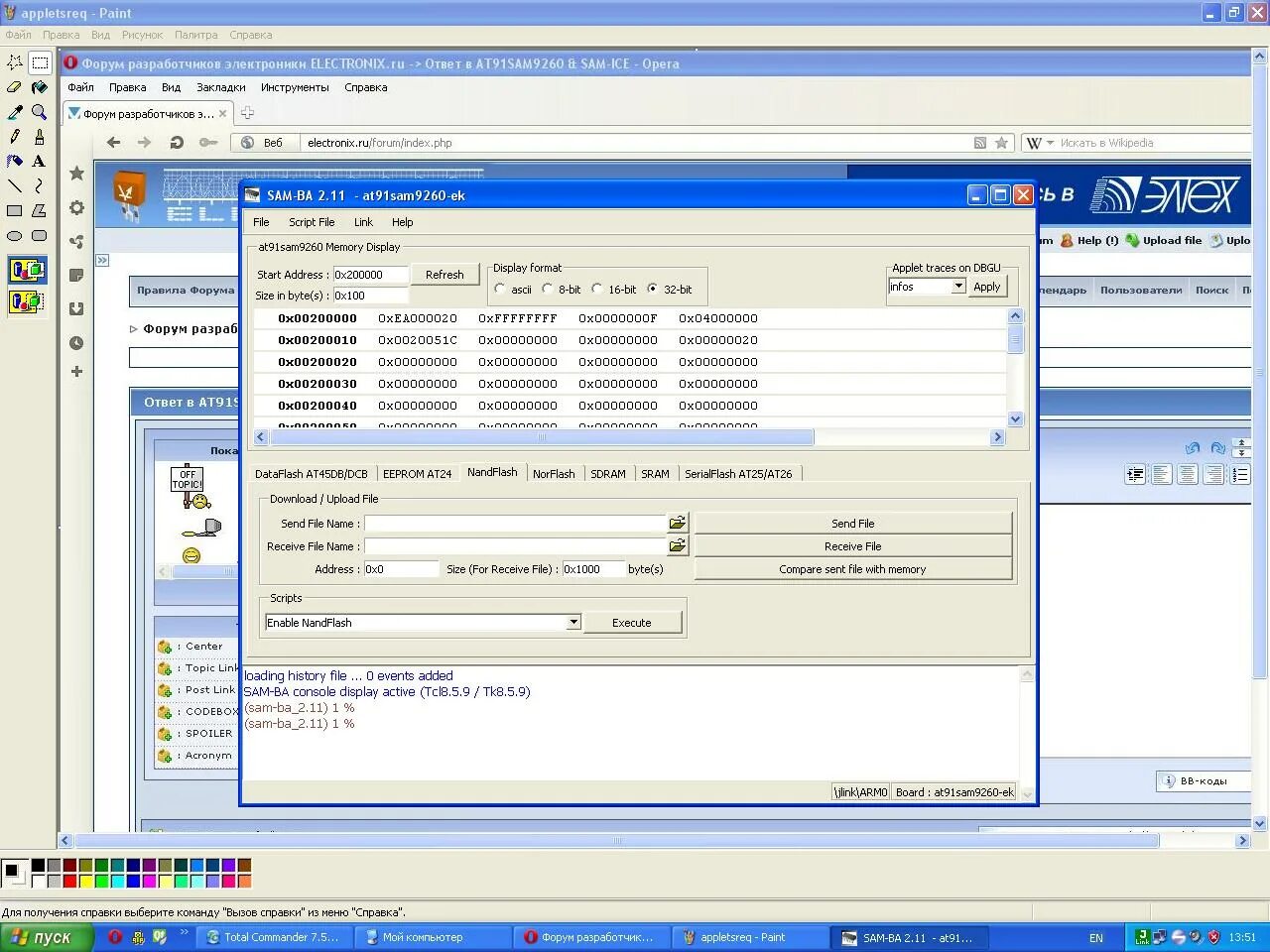The height and width of the screenshot is (952, 1270).
Task: Click the forum editor undo arrow icon
Action: click(1193, 448)
